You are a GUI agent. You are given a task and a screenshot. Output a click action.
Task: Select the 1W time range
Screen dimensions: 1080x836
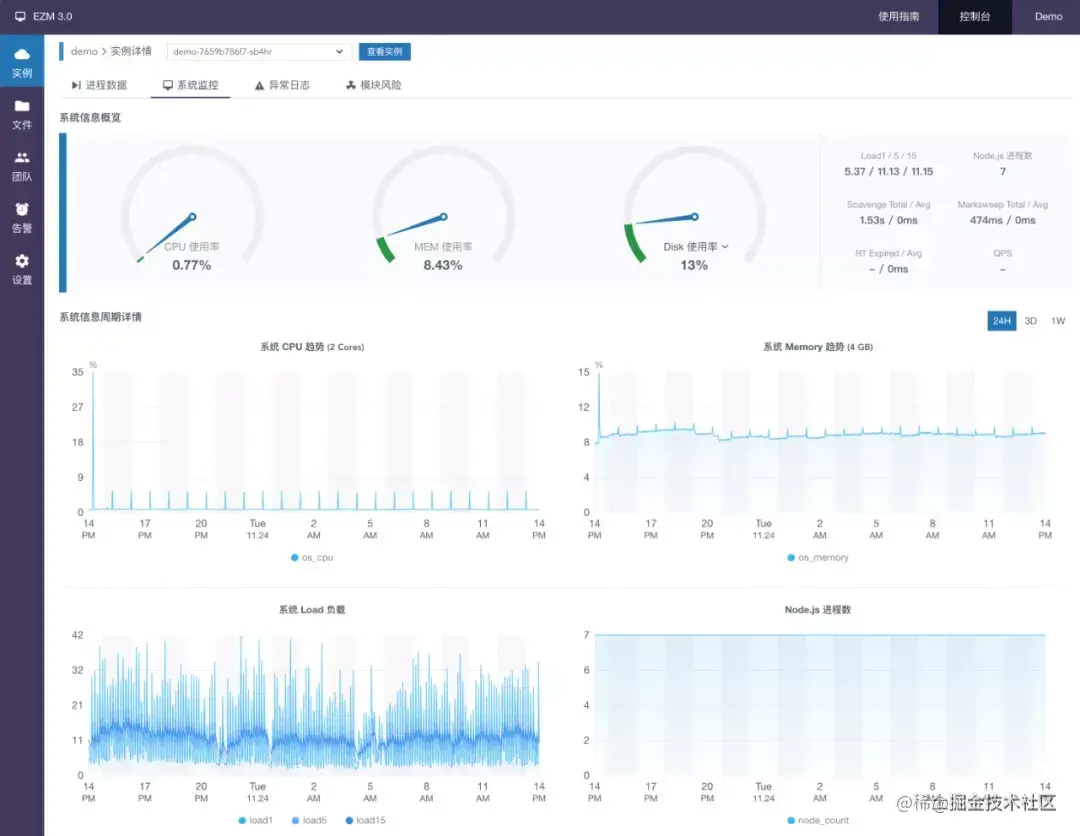click(1058, 321)
